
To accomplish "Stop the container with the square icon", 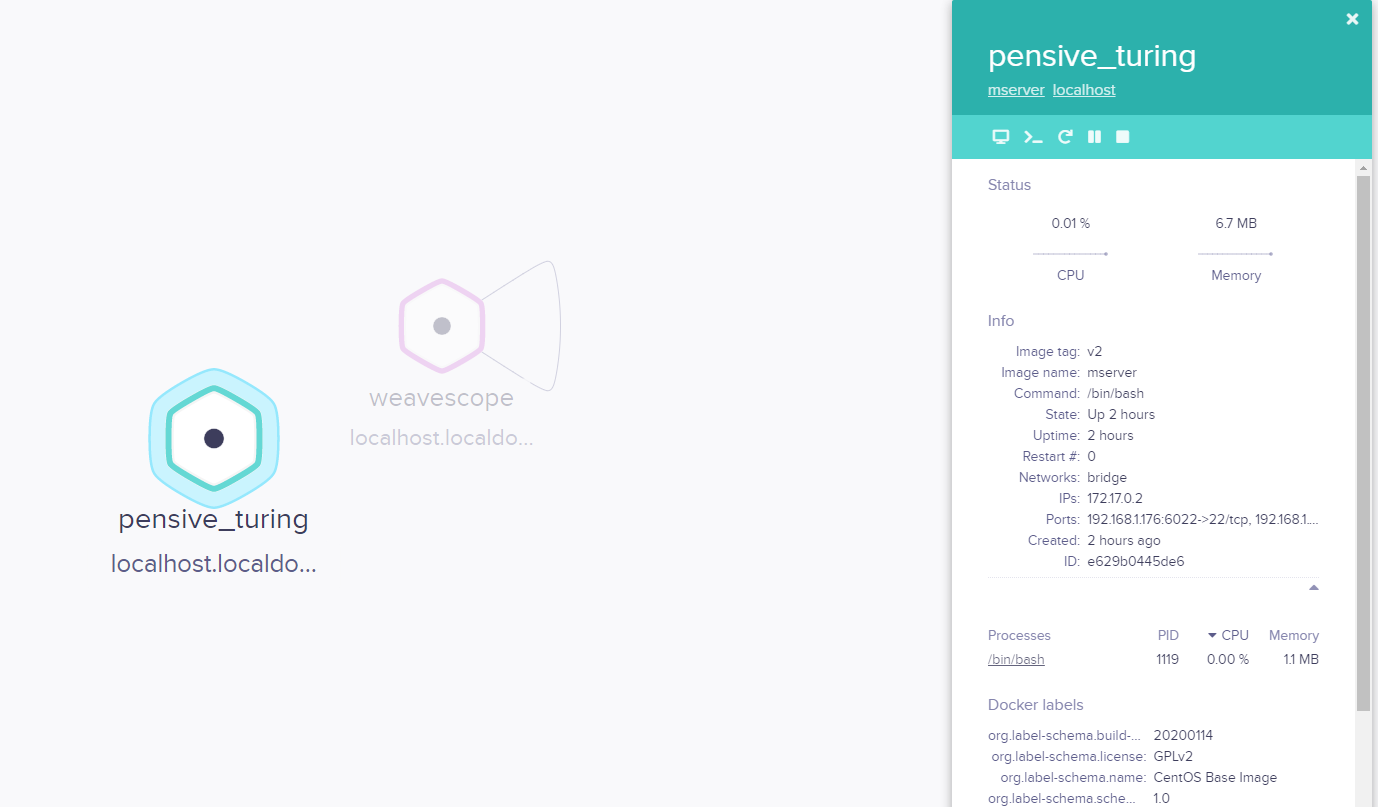I will 1123,137.
